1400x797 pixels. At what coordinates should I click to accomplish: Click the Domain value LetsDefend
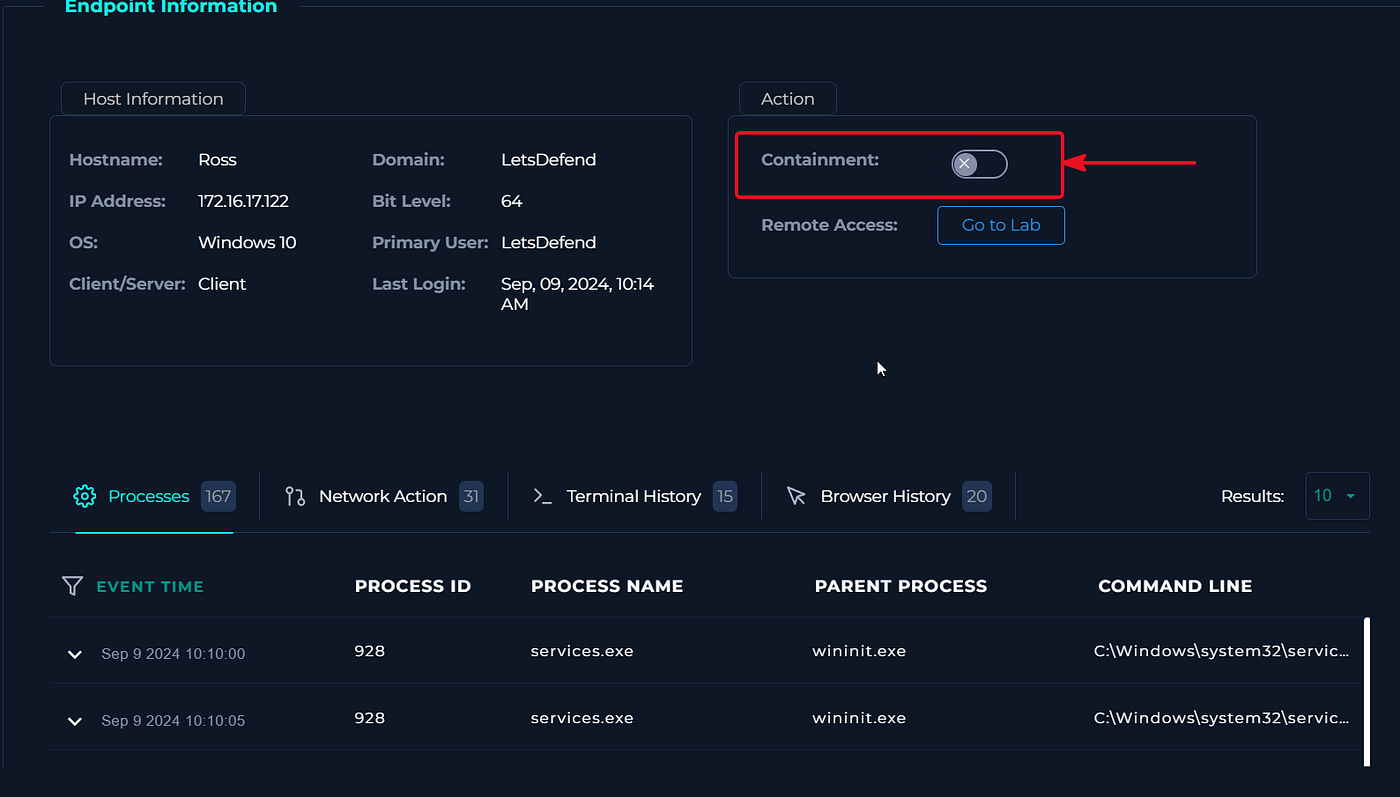[548, 160]
